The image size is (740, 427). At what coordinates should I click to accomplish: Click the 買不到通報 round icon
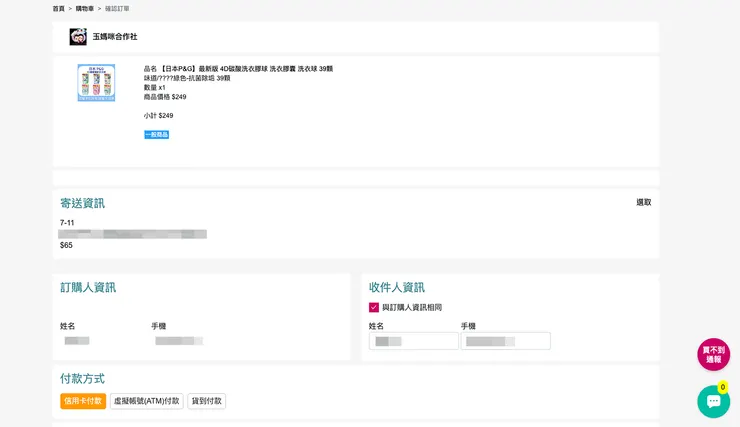(x=713, y=354)
